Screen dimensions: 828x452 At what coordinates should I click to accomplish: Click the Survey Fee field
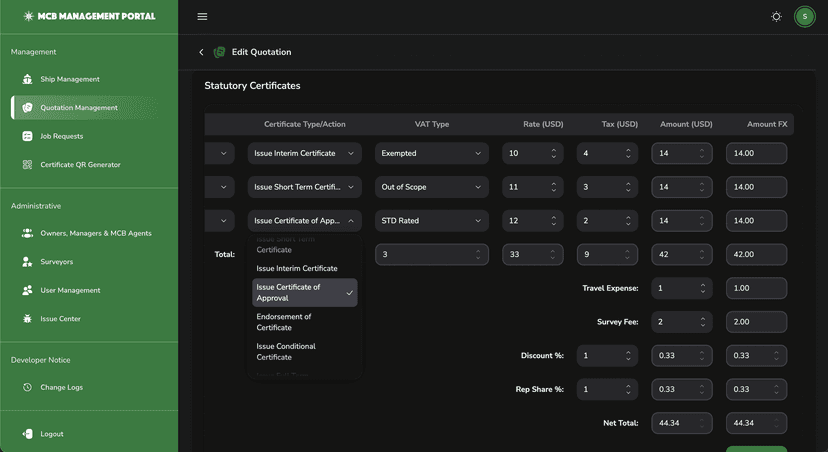[x=682, y=322]
